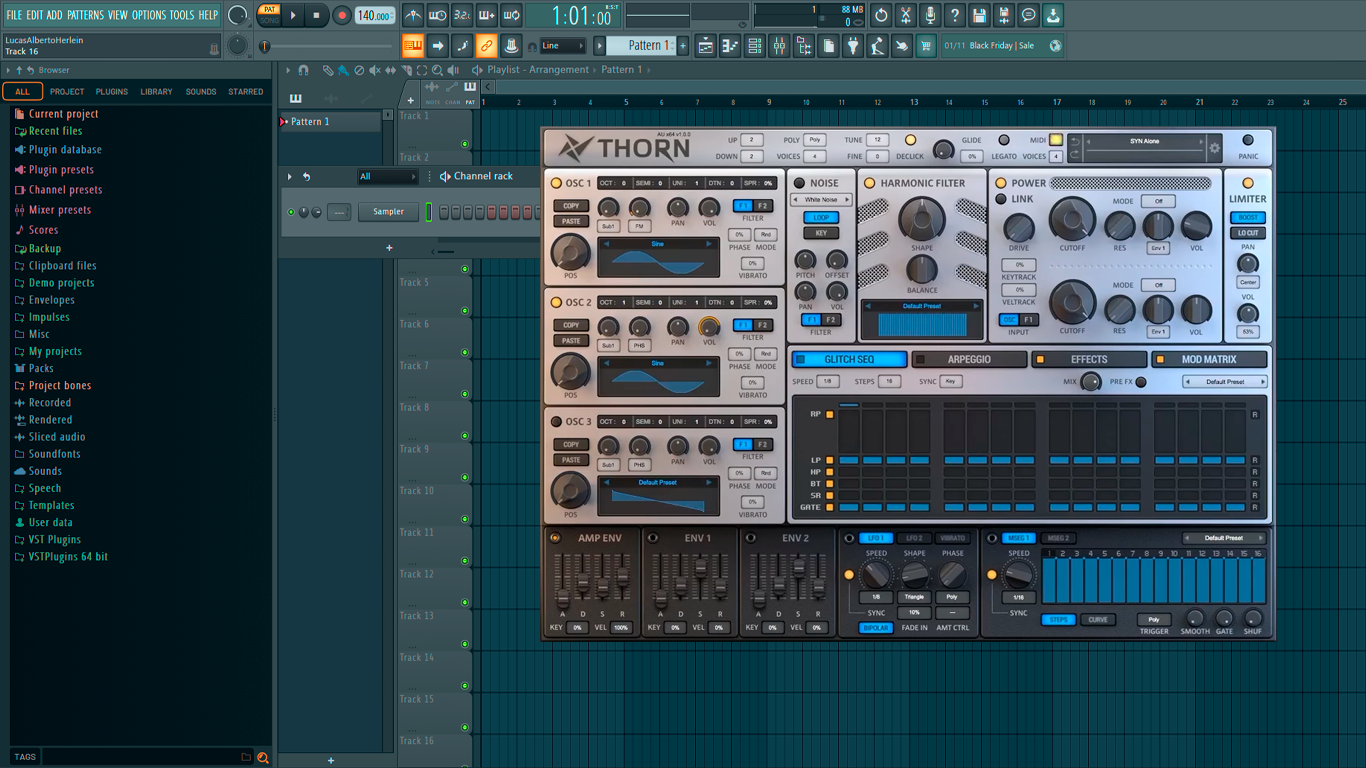Click OSC 1 COPY button
The height and width of the screenshot is (768, 1366).
coord(571,206)
